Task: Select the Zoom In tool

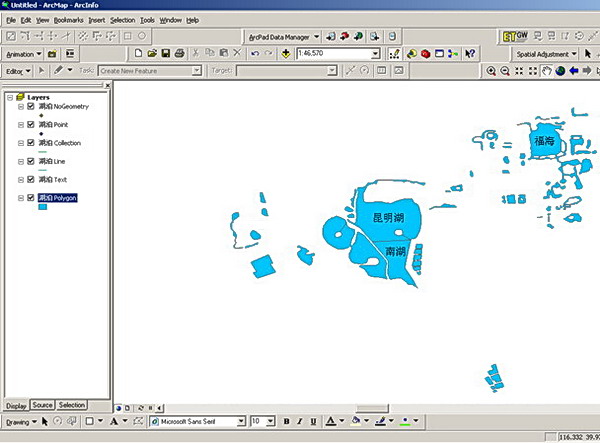Action: [x=491, y=71]
